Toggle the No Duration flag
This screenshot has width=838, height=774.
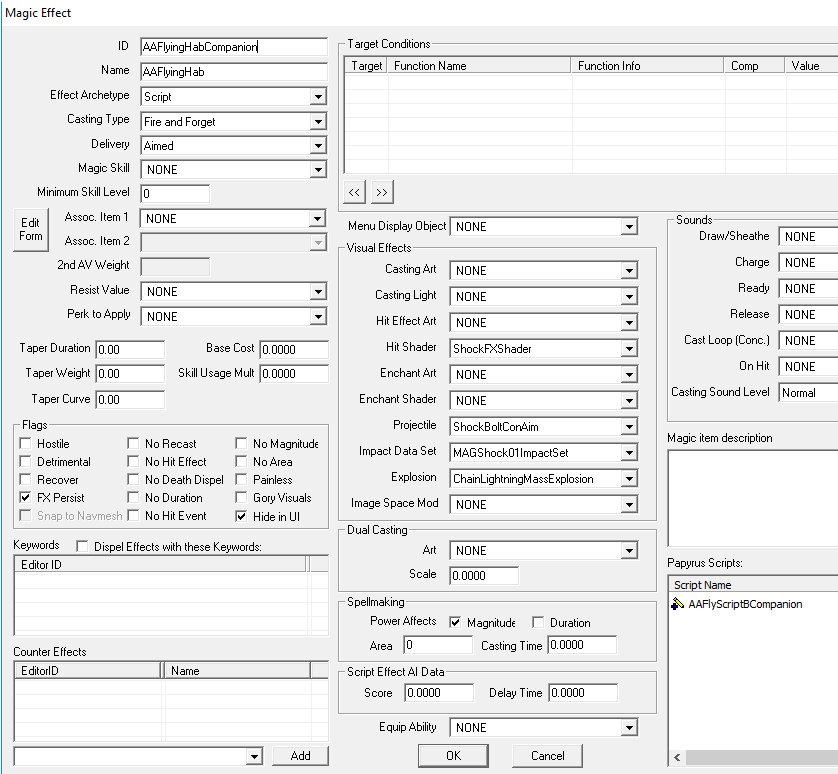click(x=133, y=498)
